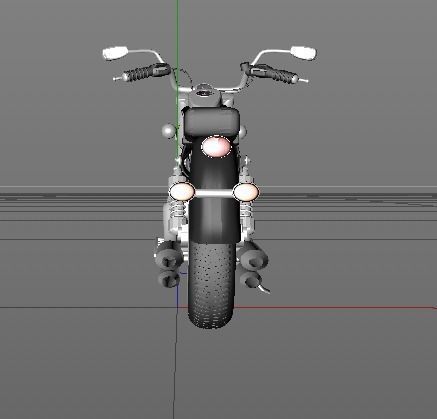The width and height of the screenshot is (437, 419).
Task: Select the motorcycle's right rear-view mirror
Action: pyautogui.click(x=303, y=53)
